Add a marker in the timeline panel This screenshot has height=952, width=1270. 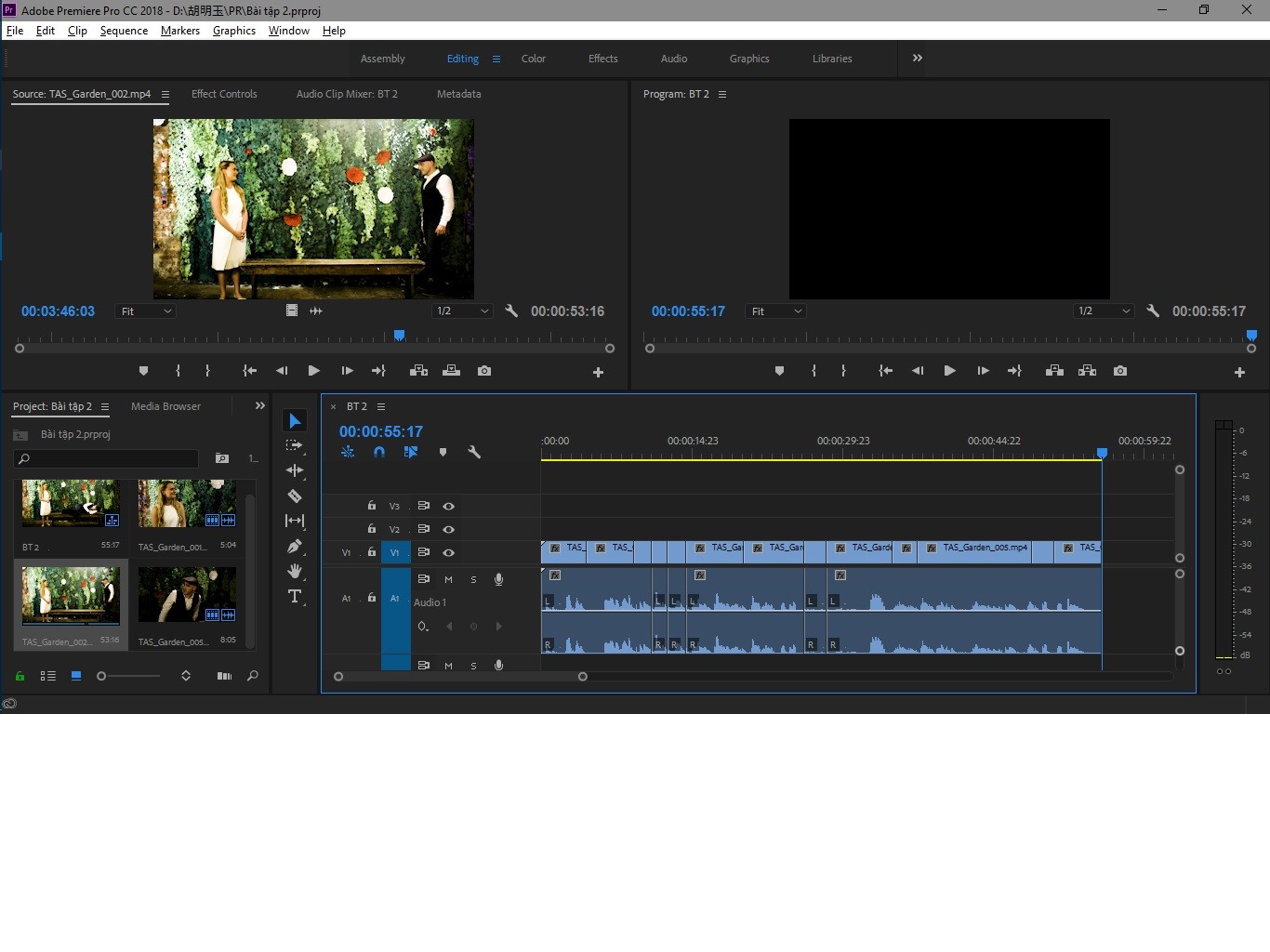[x=443, y=452]
